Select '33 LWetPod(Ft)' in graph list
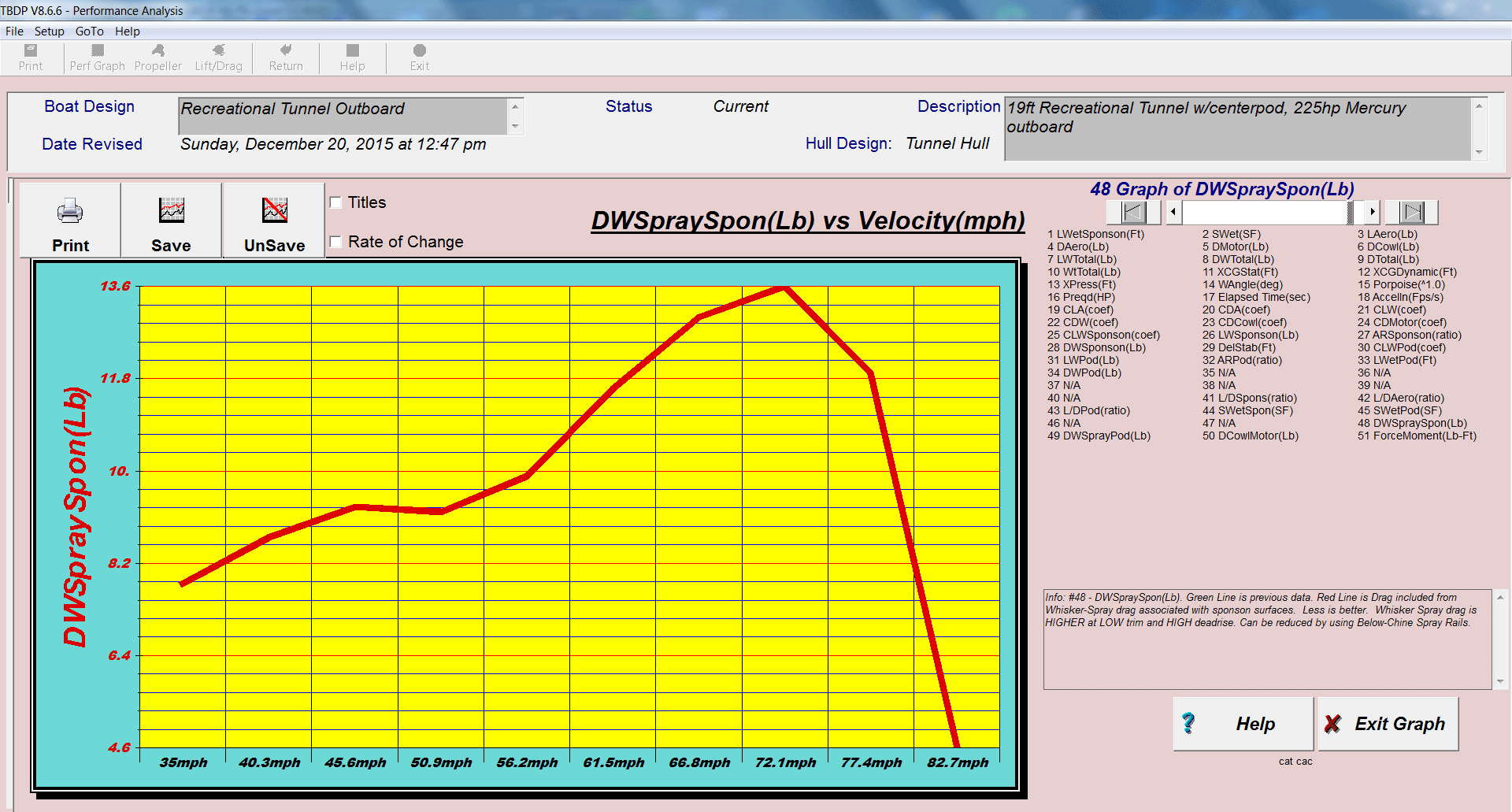1512x812 pixels. (x=1397, y=360)
